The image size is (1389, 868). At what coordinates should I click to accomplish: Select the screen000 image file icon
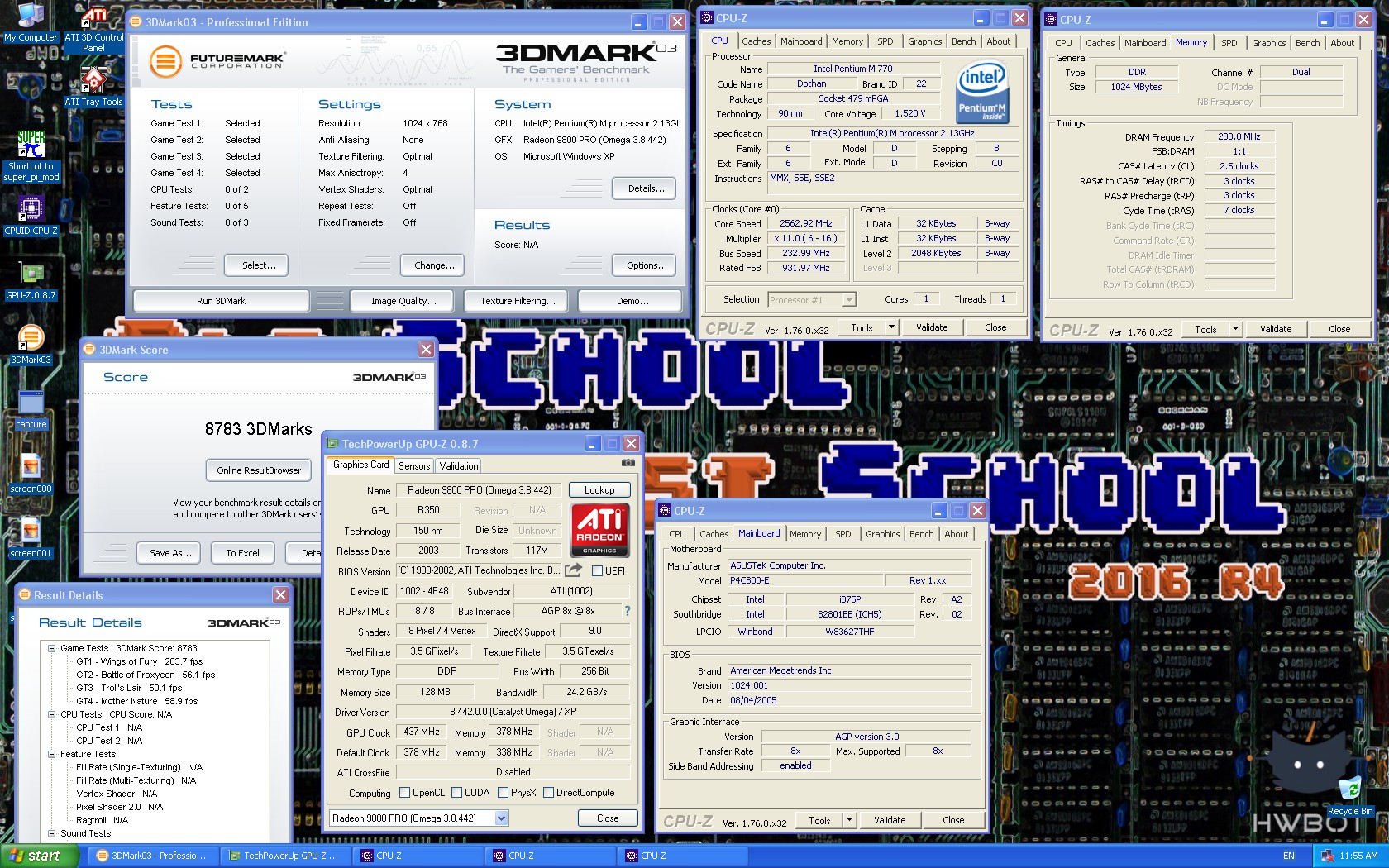click(31, 475)
